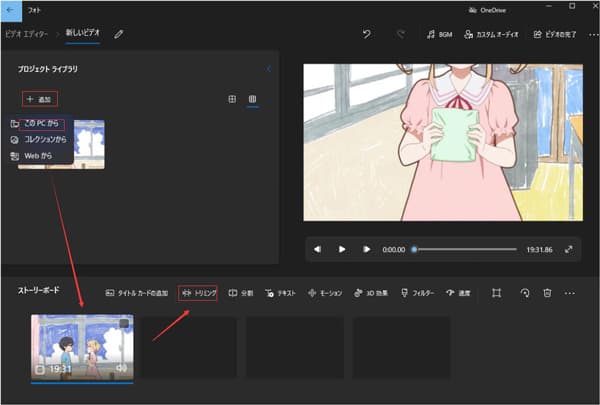Open the BGM background music option
Screen dimensions: 600x405
click(439, 34)
